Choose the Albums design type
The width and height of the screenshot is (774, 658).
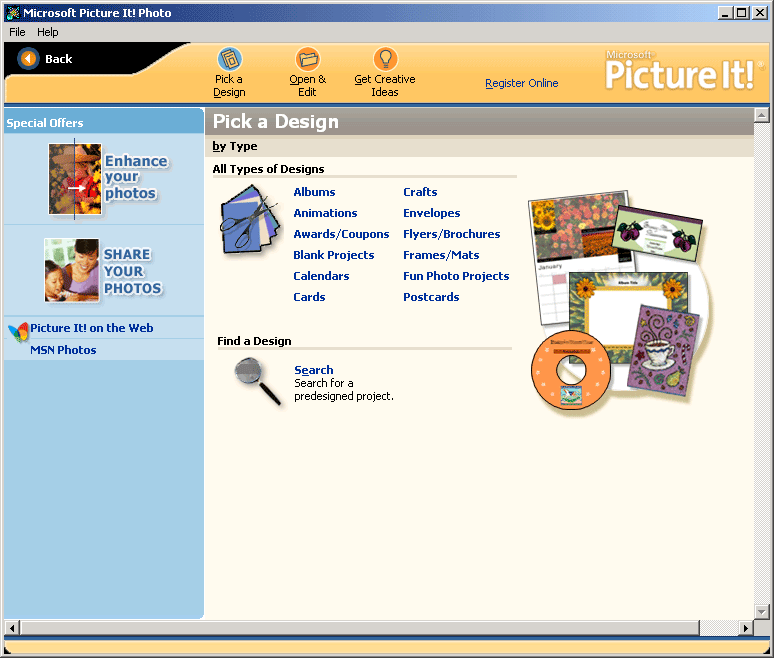[314, 192]
